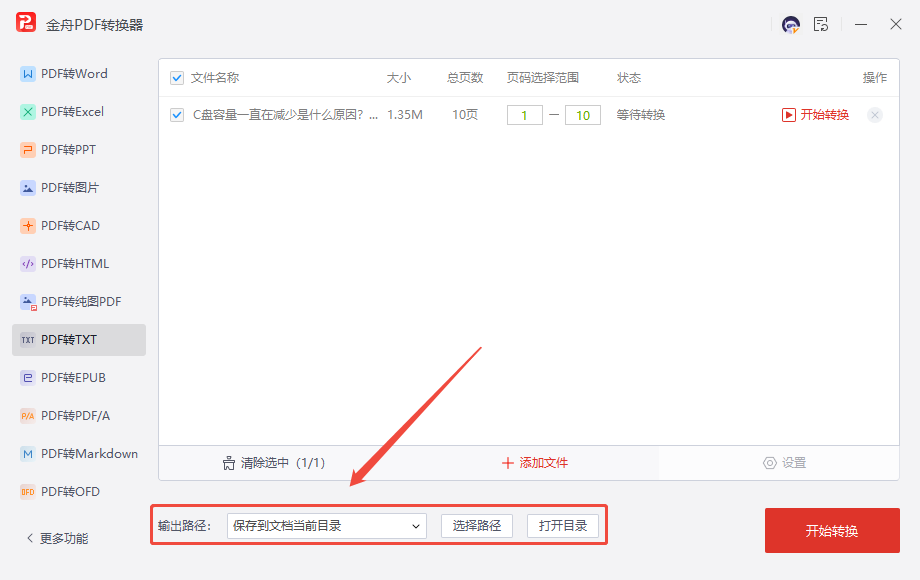Click the plus icon for 添加文件
This screenshot has width=920, height=580.
coord(508,463)
